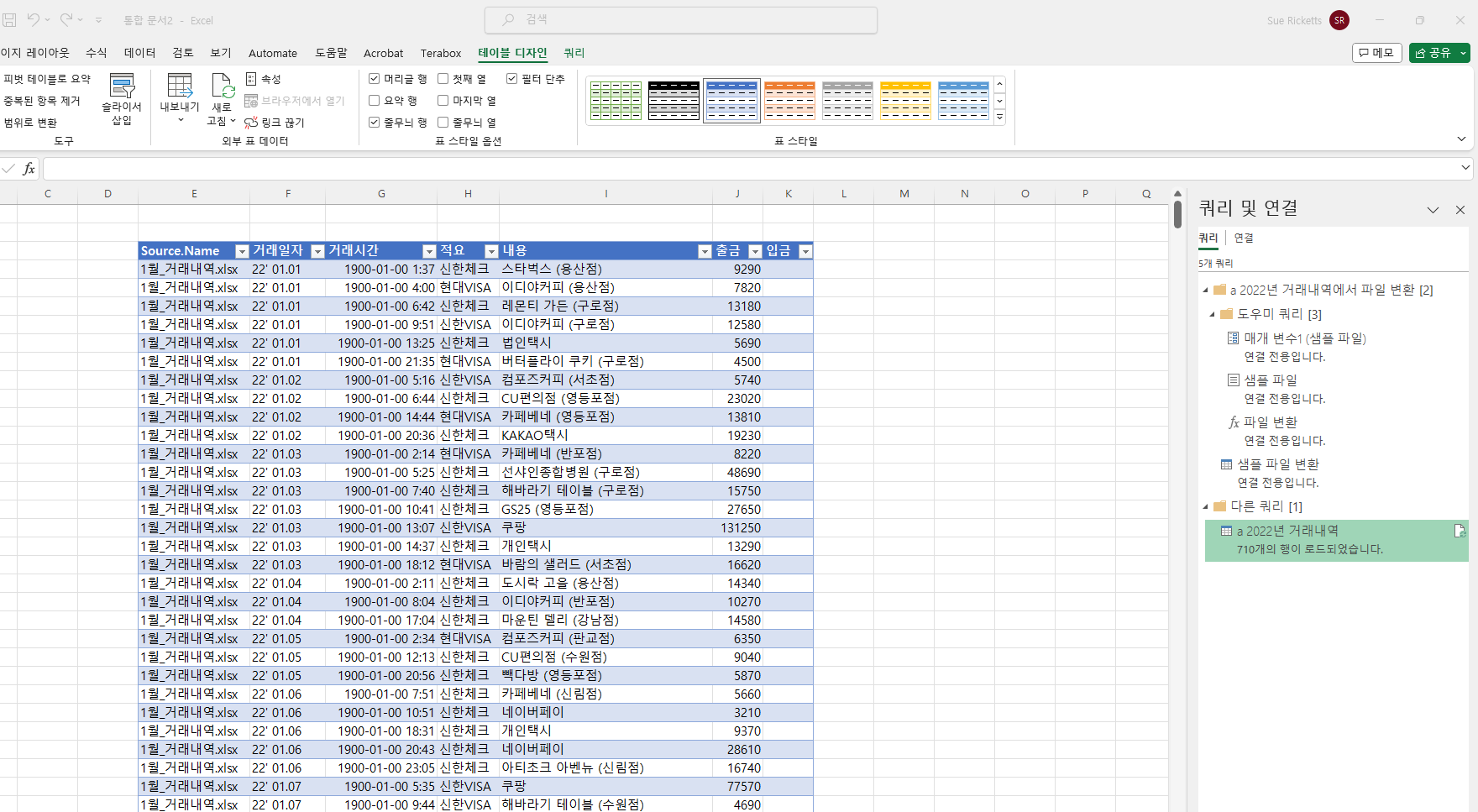Open 출금 column filter dropdown

755,251
